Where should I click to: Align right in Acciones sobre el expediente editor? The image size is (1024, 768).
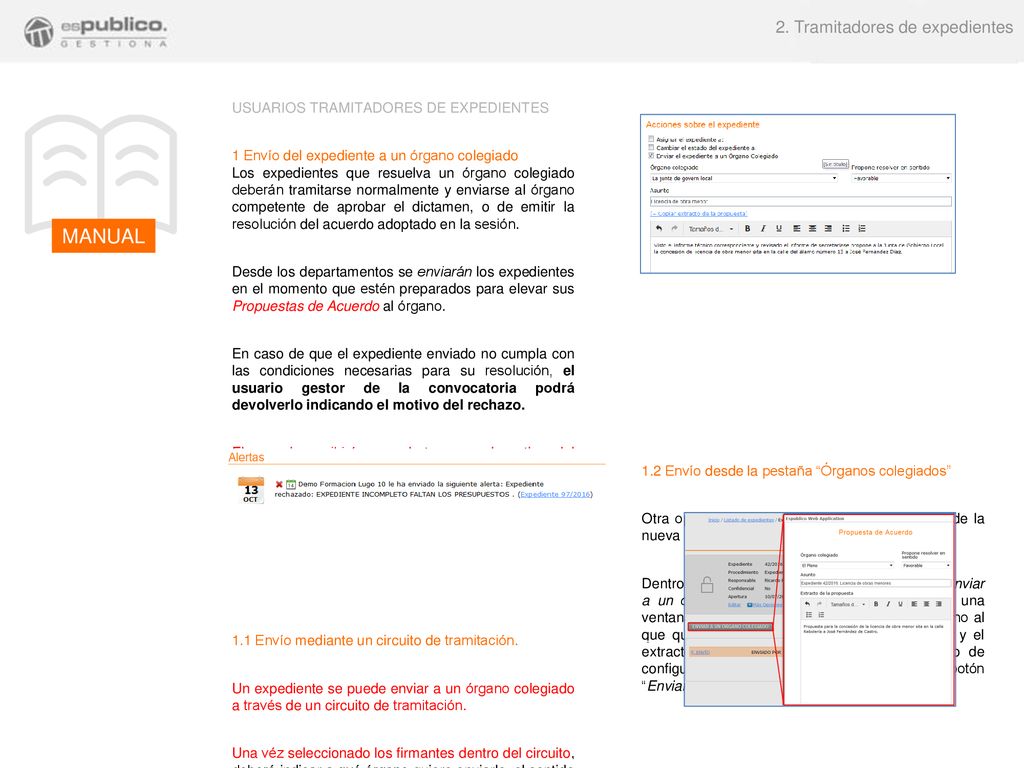coord(828,229)
